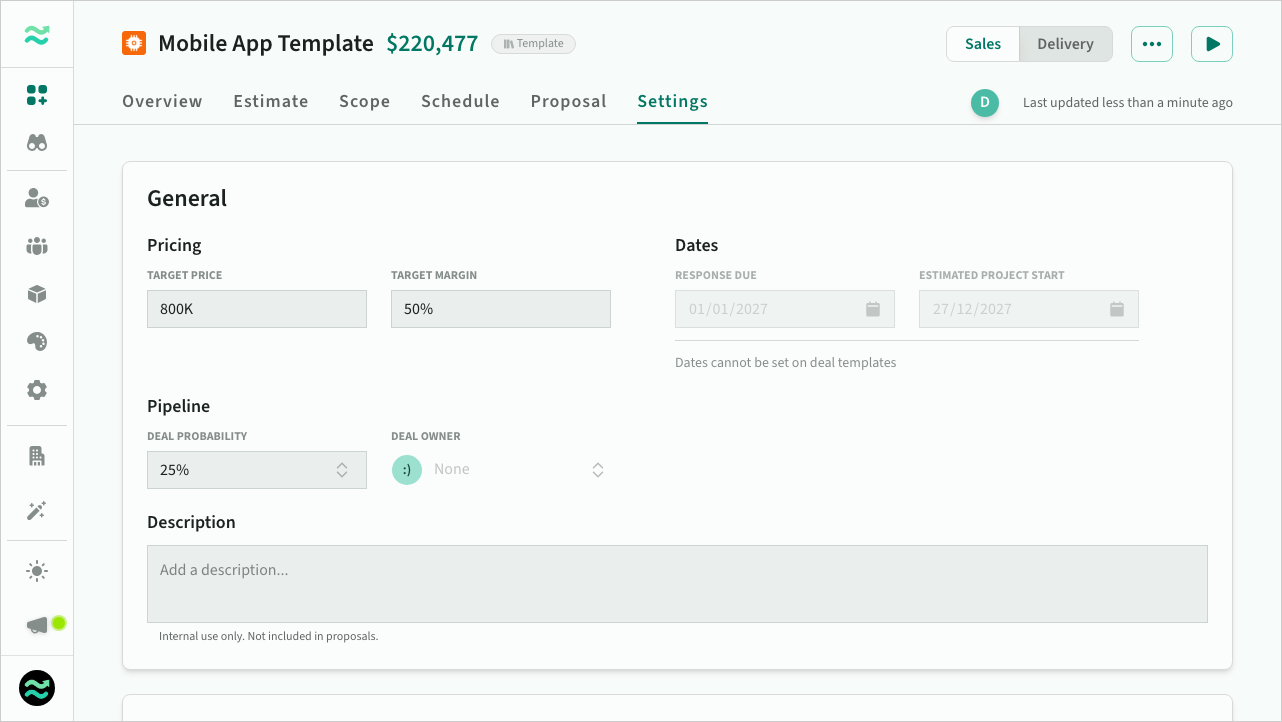Click the Template badge next to price
This screenshot has height=722, width=1282.
click(533, 44)
